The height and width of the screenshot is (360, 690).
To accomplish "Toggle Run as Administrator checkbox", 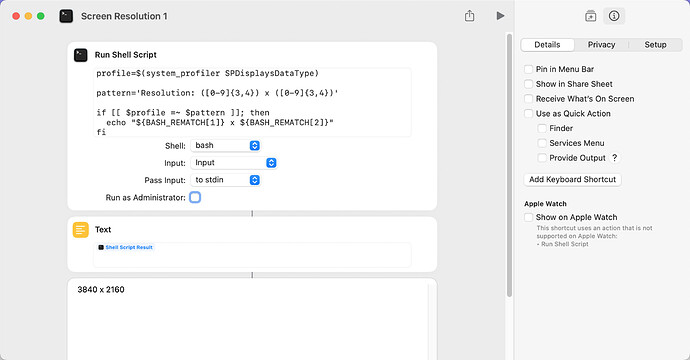I will click(x=195, y=197).
